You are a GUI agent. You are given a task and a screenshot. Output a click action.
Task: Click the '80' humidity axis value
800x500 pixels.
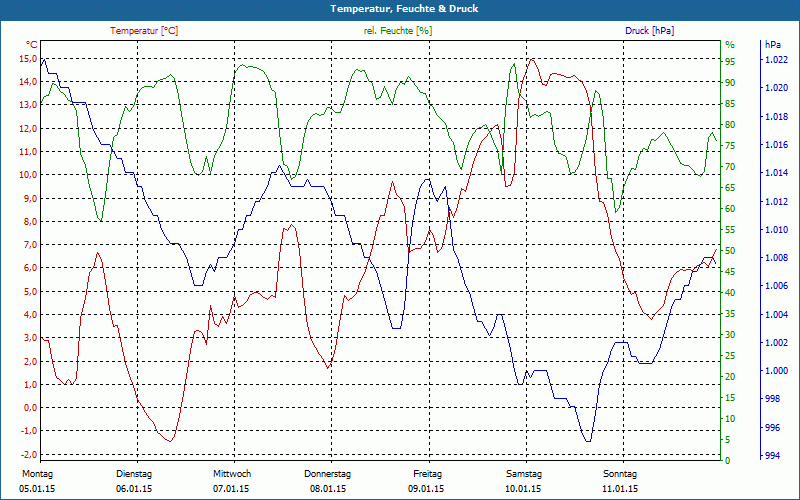point(731,124)
